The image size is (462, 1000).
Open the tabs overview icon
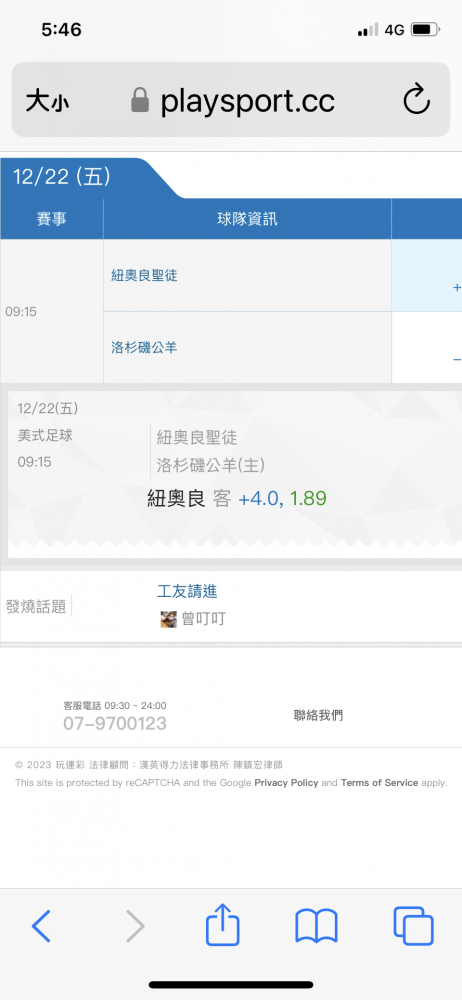414,926
